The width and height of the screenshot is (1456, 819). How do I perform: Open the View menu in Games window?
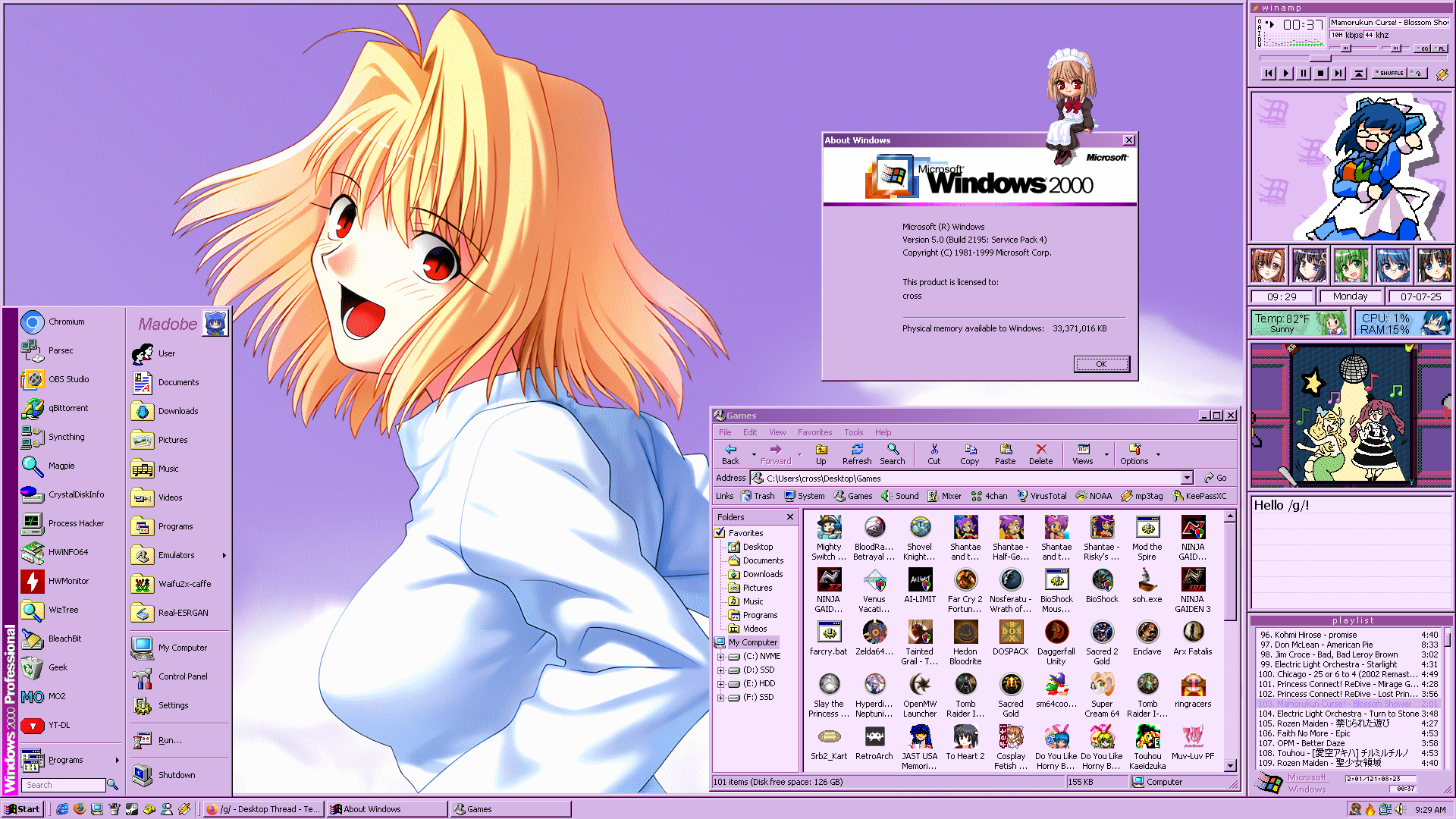point(777,432)
